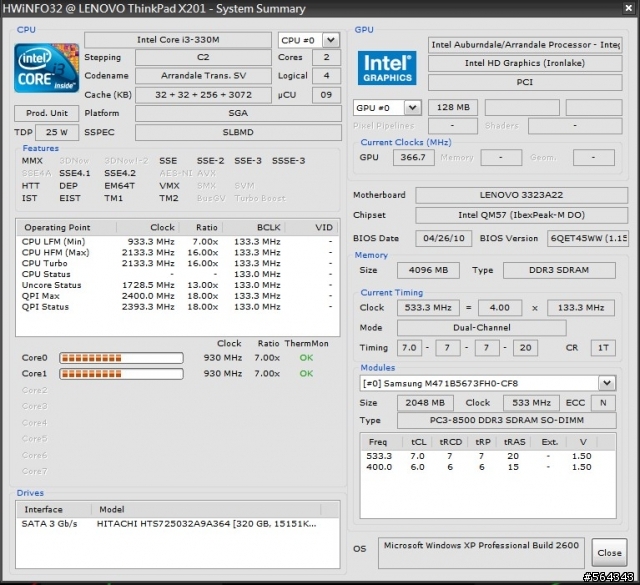
Task: Click the Close button
Action: [x=609, y=553]
